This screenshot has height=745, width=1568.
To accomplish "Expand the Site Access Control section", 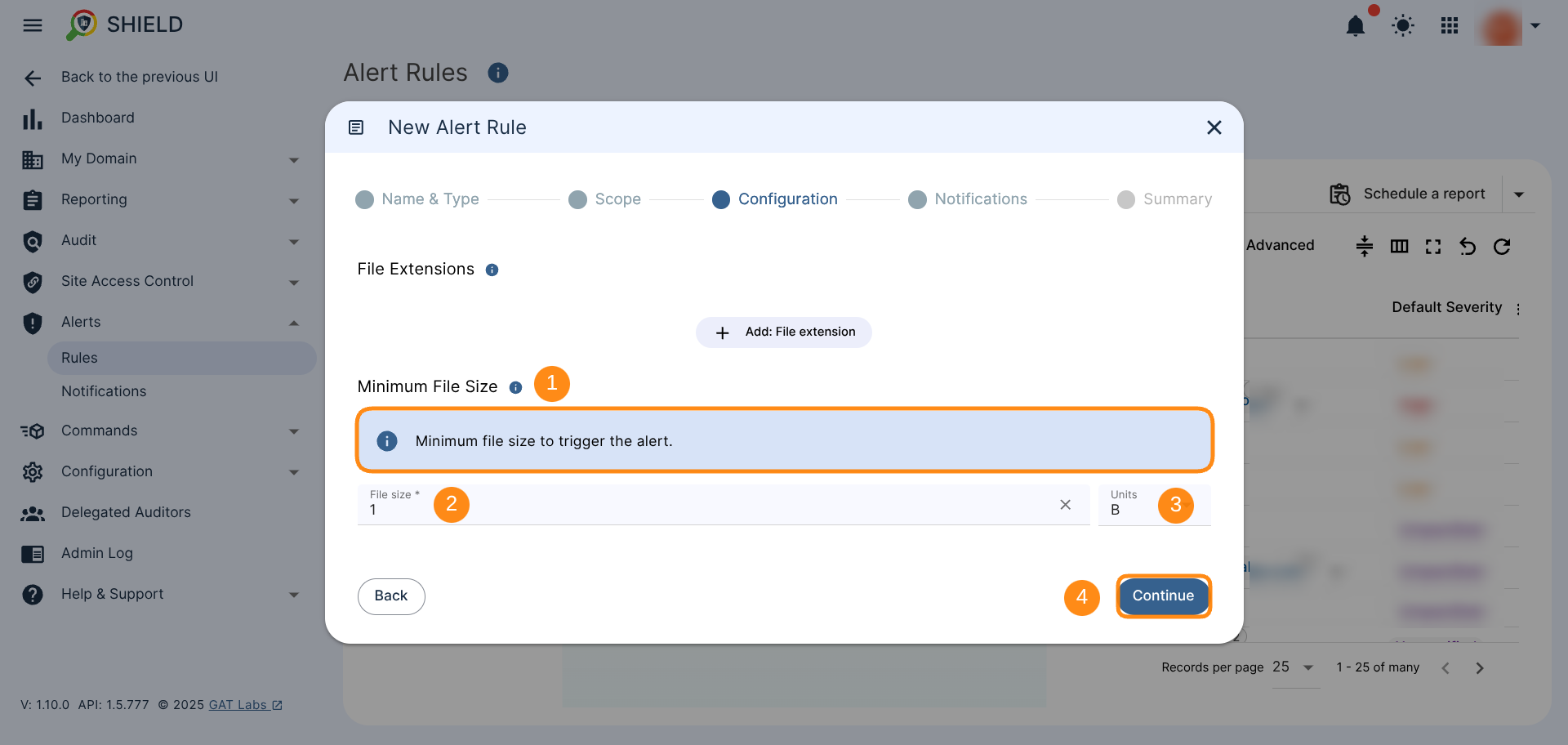I will click(x=294, y=283).
